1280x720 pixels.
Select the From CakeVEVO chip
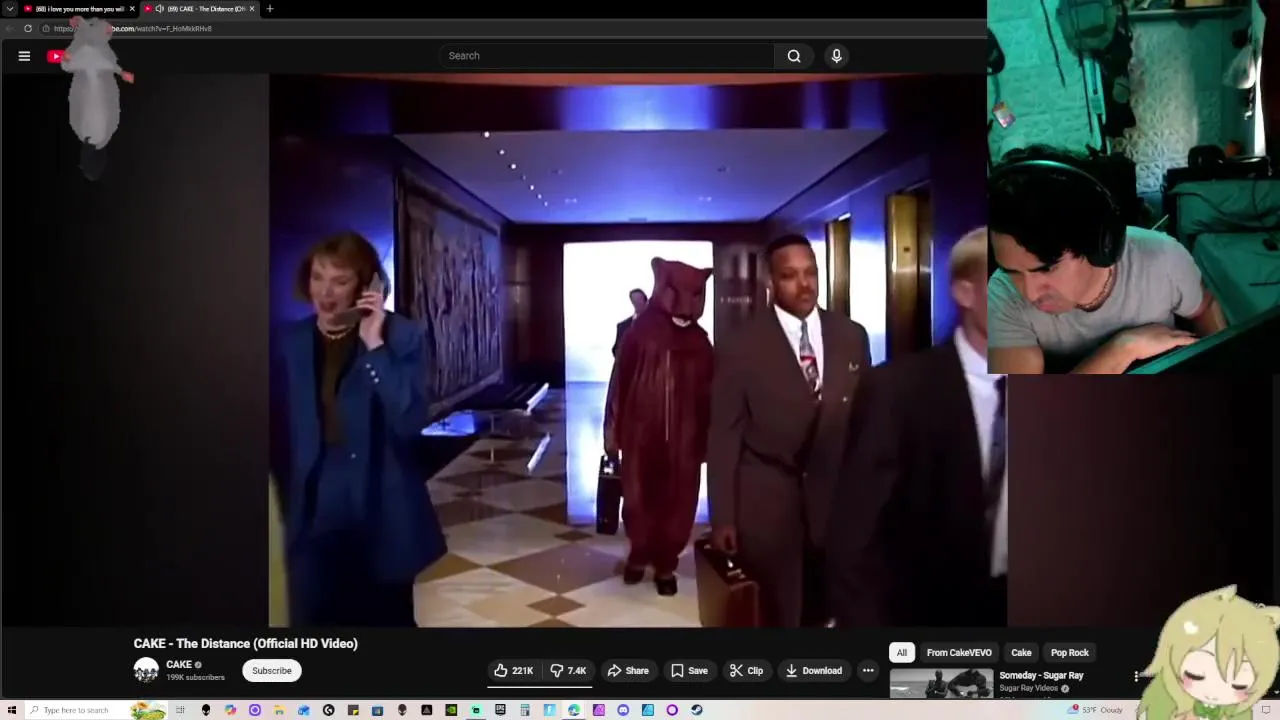pos(959,653)
